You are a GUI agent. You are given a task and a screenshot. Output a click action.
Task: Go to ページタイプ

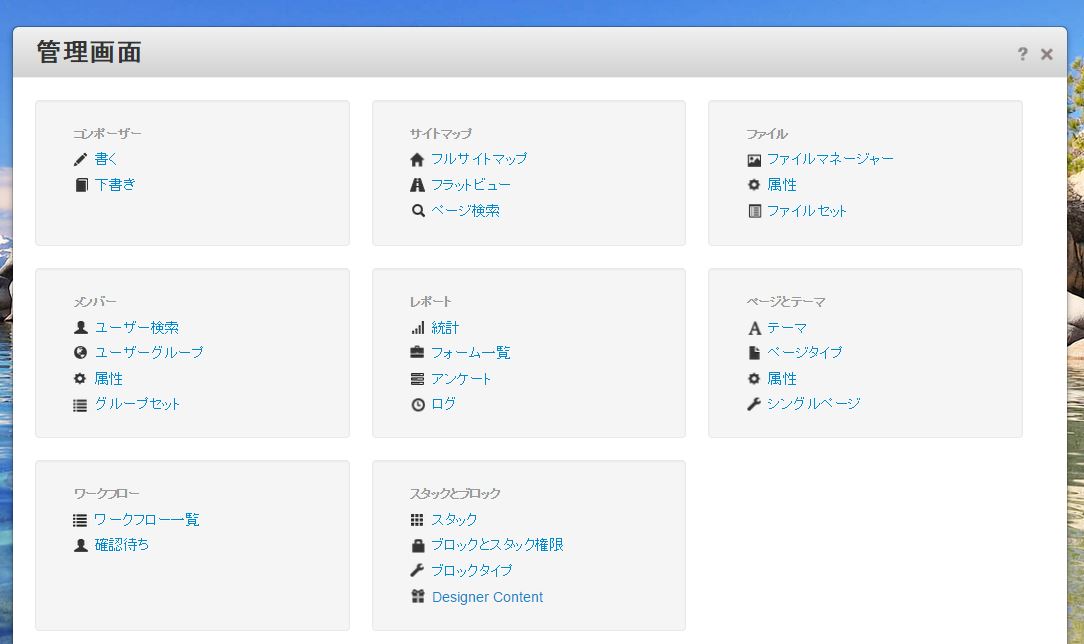[x=805, y=352]
